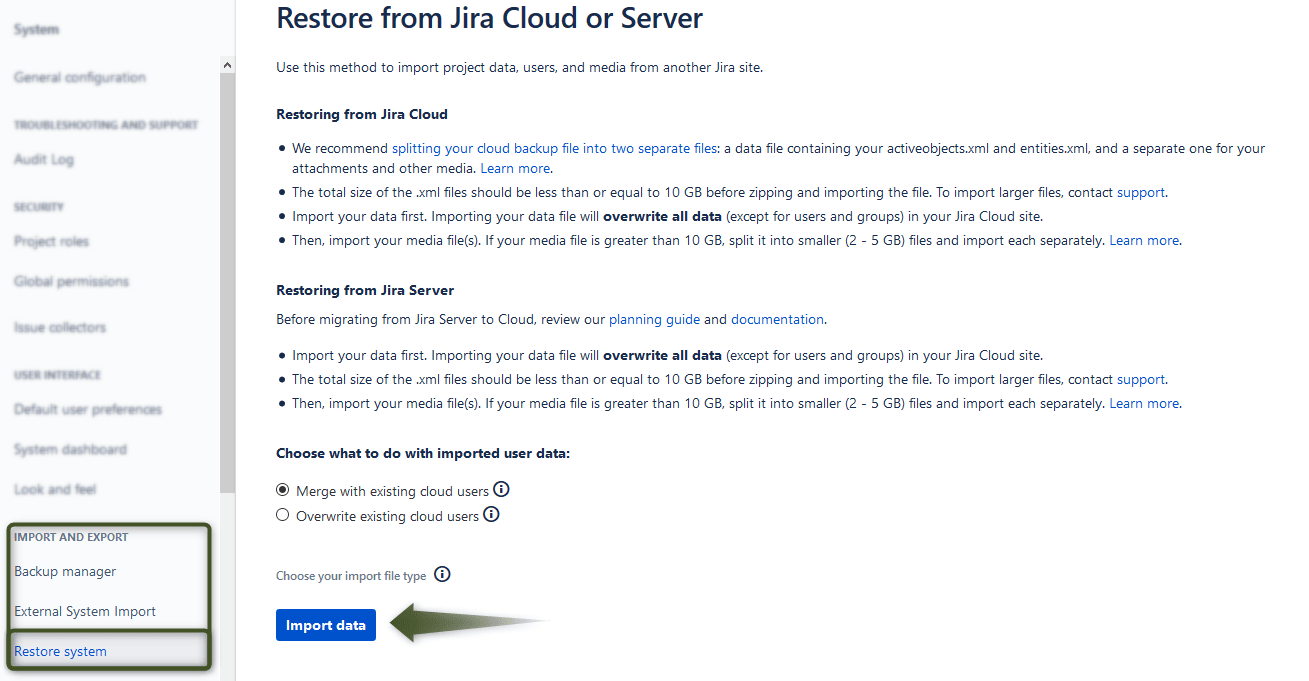This screenshot has width=1309, height=681.
Task: Select Restore system in sidebar
Action: click(60, 651)
